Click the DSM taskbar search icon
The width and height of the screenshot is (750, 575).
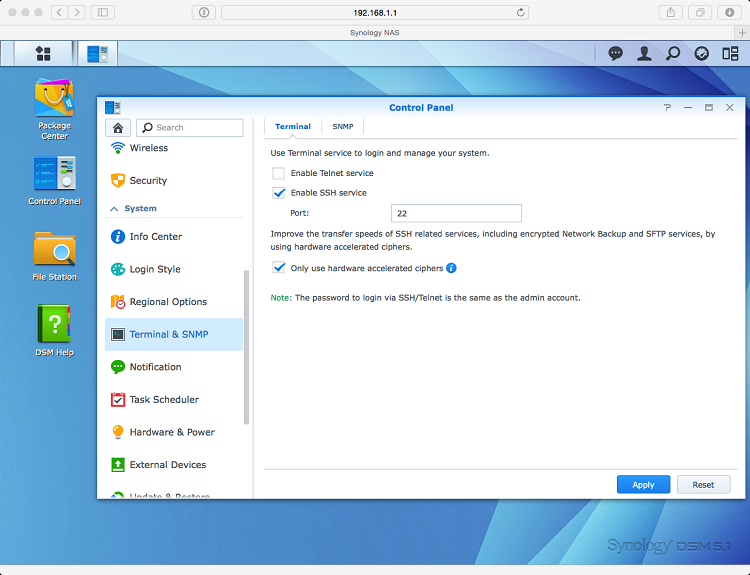coord(673,54)
